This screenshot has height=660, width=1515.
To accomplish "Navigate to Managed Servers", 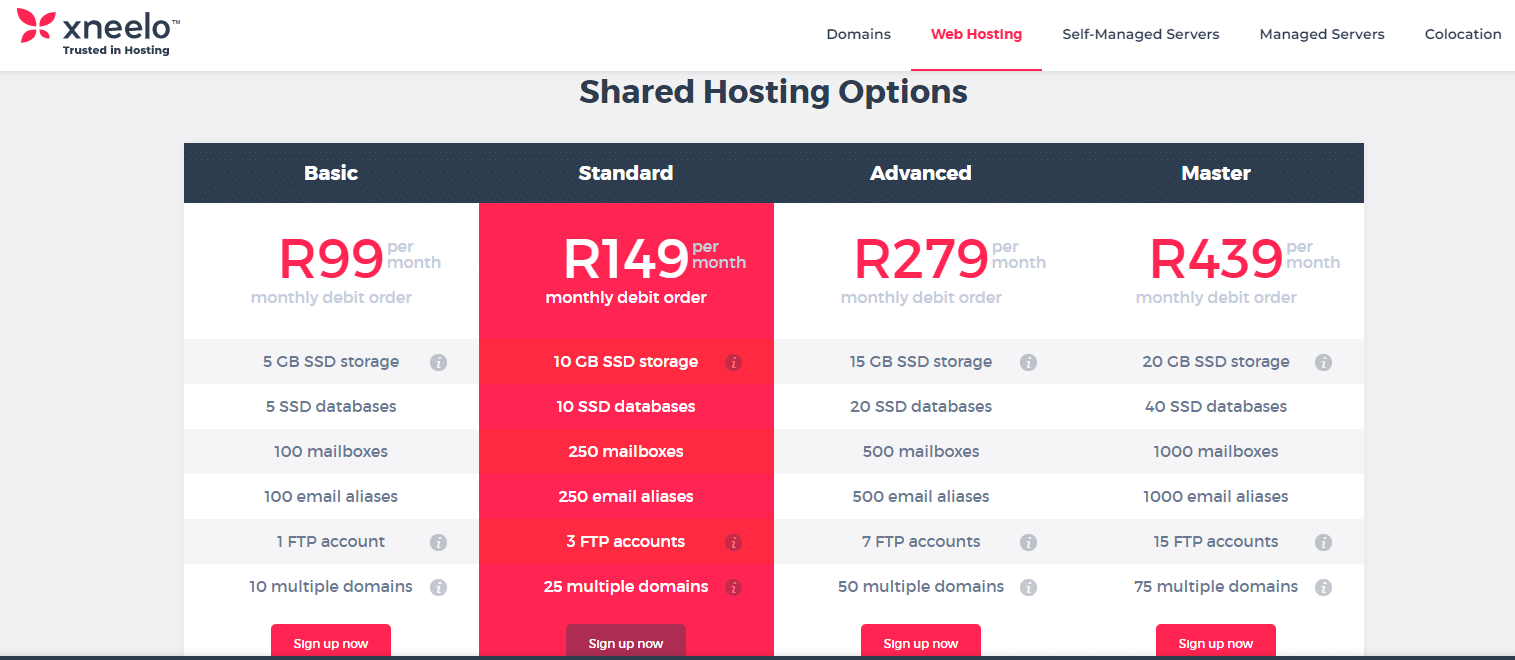I will 1322,33.
